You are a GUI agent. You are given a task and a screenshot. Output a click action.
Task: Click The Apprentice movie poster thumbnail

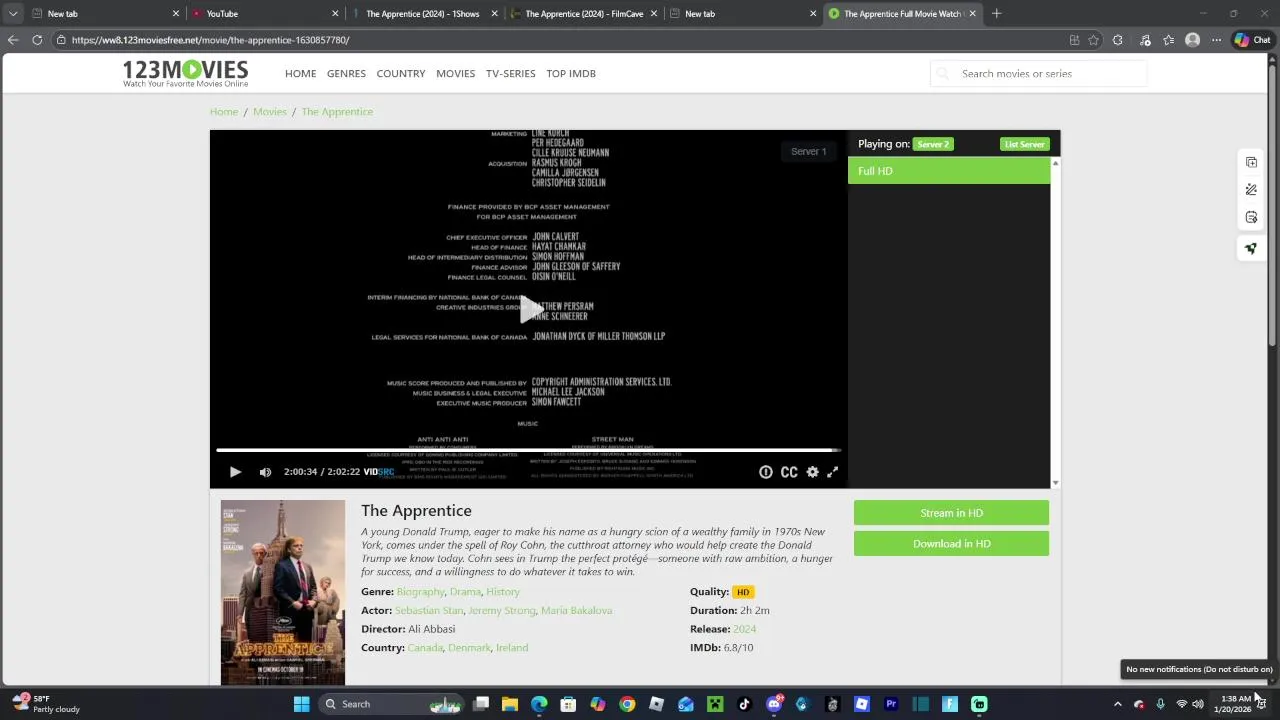point(283,593)
